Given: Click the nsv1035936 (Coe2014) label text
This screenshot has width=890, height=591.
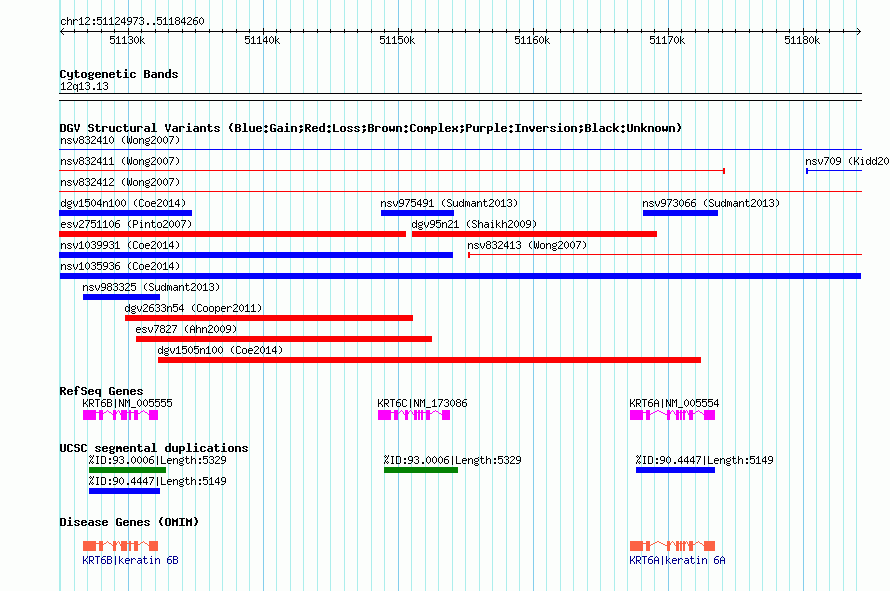Looking at the screenshot, I should coord(120,266).
